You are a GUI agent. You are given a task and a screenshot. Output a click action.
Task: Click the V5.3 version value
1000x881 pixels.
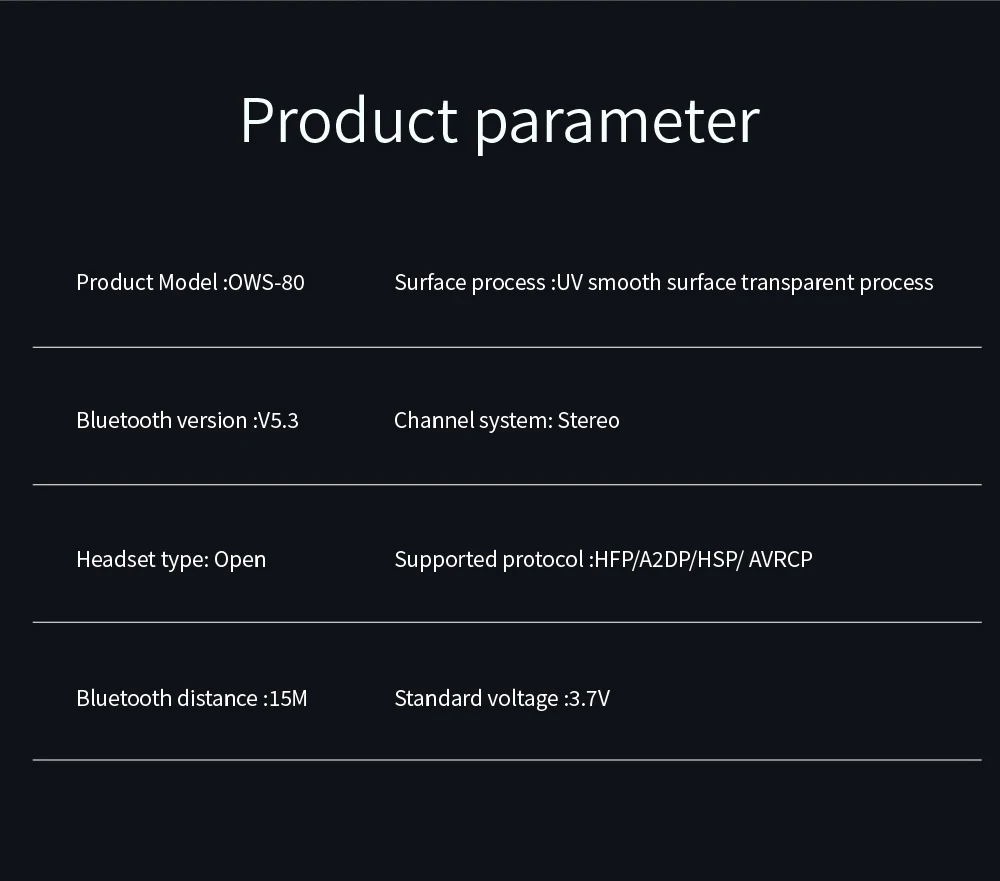[277, 420]
